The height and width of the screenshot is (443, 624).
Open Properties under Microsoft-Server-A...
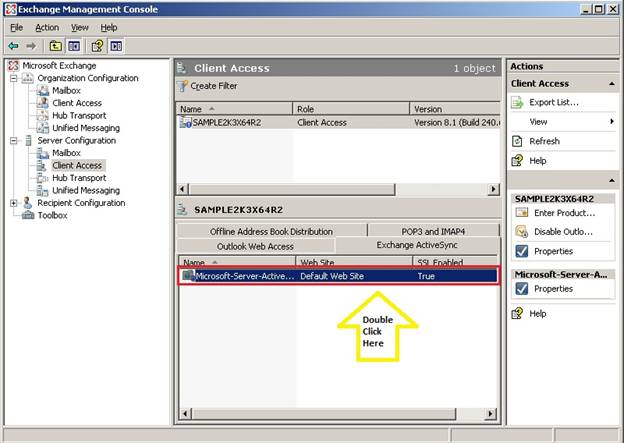pos(554,289)
